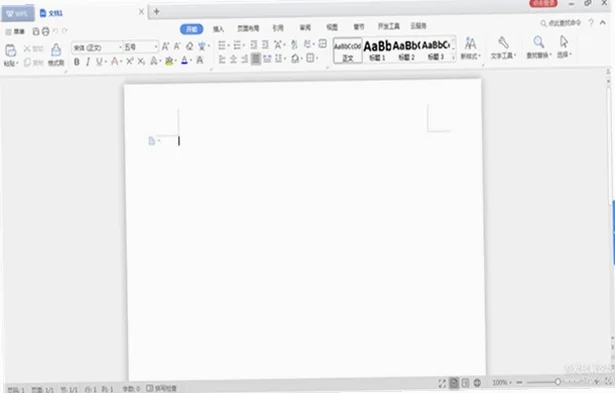615x393 pixels.
Task: Open the References ribbon tab
Action: tap(278, 28)
